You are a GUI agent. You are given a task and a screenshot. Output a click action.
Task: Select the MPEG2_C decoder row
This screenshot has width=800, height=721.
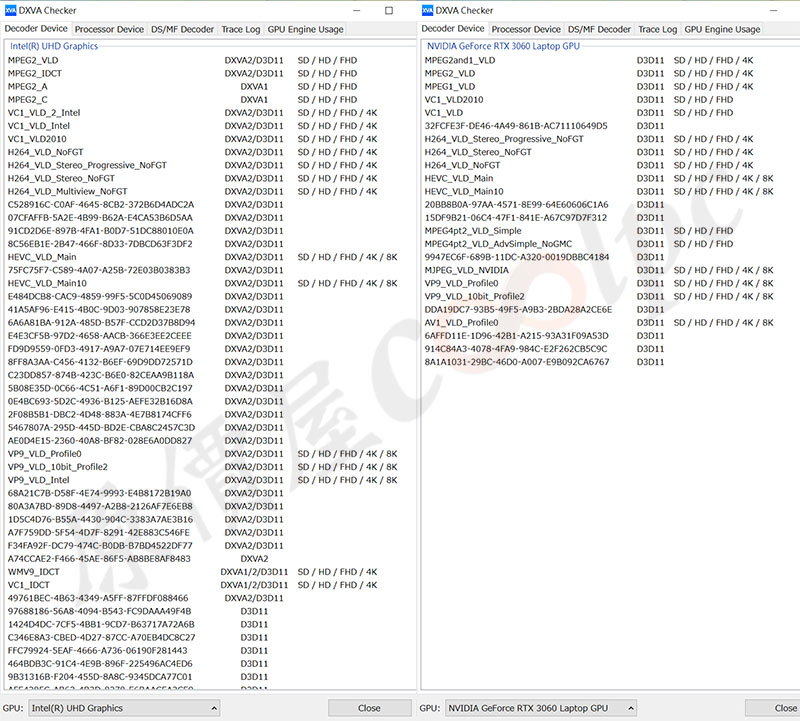tap(183, 100)
